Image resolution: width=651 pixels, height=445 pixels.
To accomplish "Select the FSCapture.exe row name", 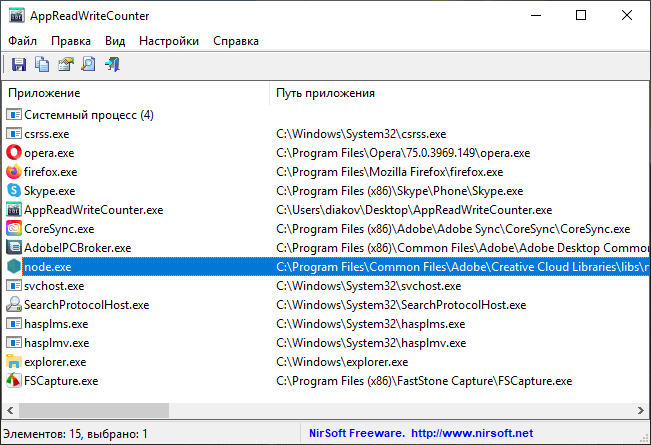I will (x=61, y=381).
